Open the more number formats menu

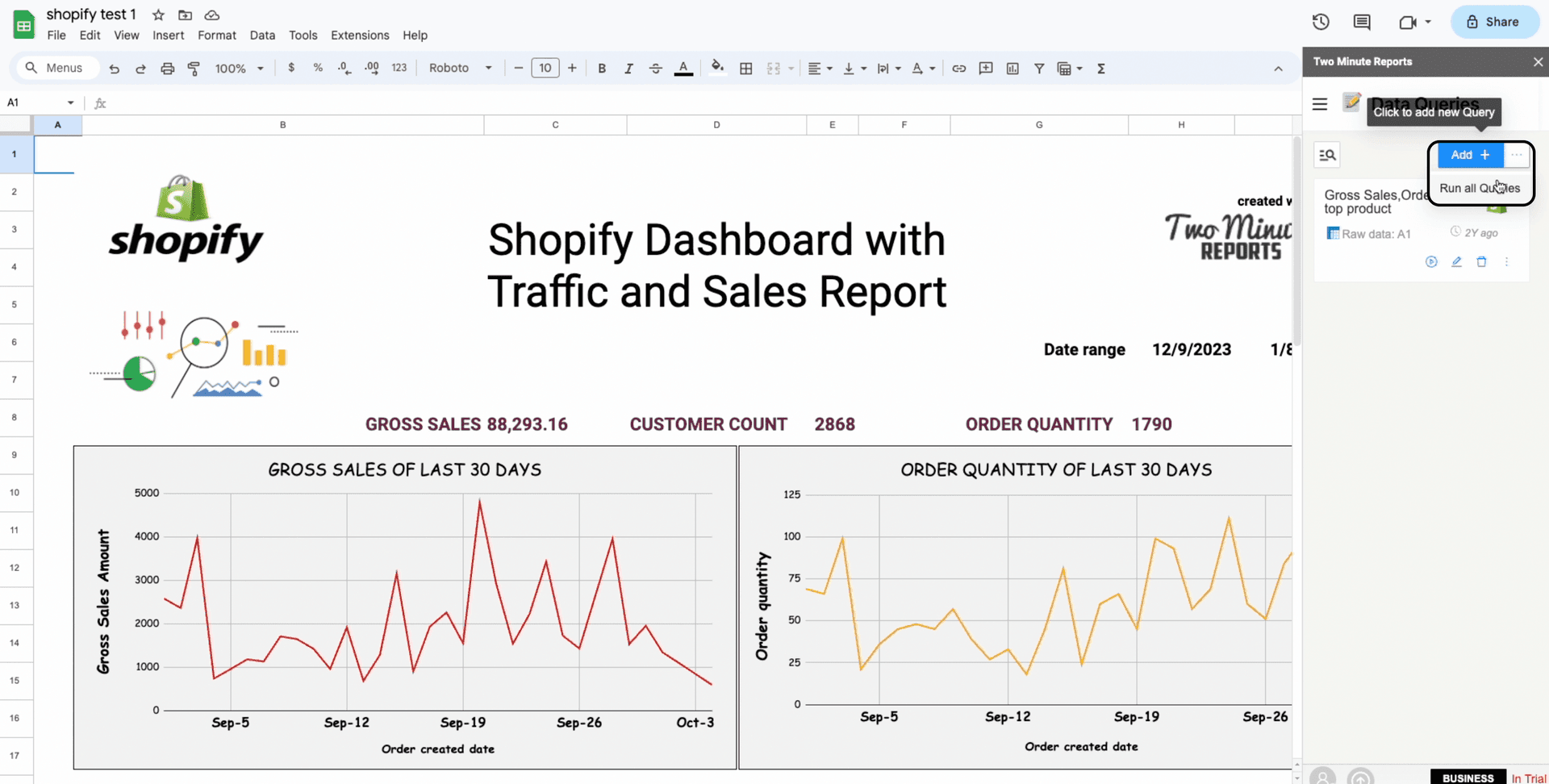point(399,68)
